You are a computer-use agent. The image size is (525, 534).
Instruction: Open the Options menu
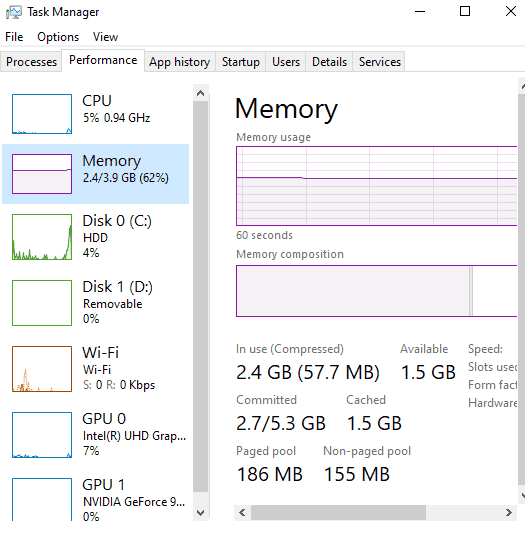click(x=58, y=37)
